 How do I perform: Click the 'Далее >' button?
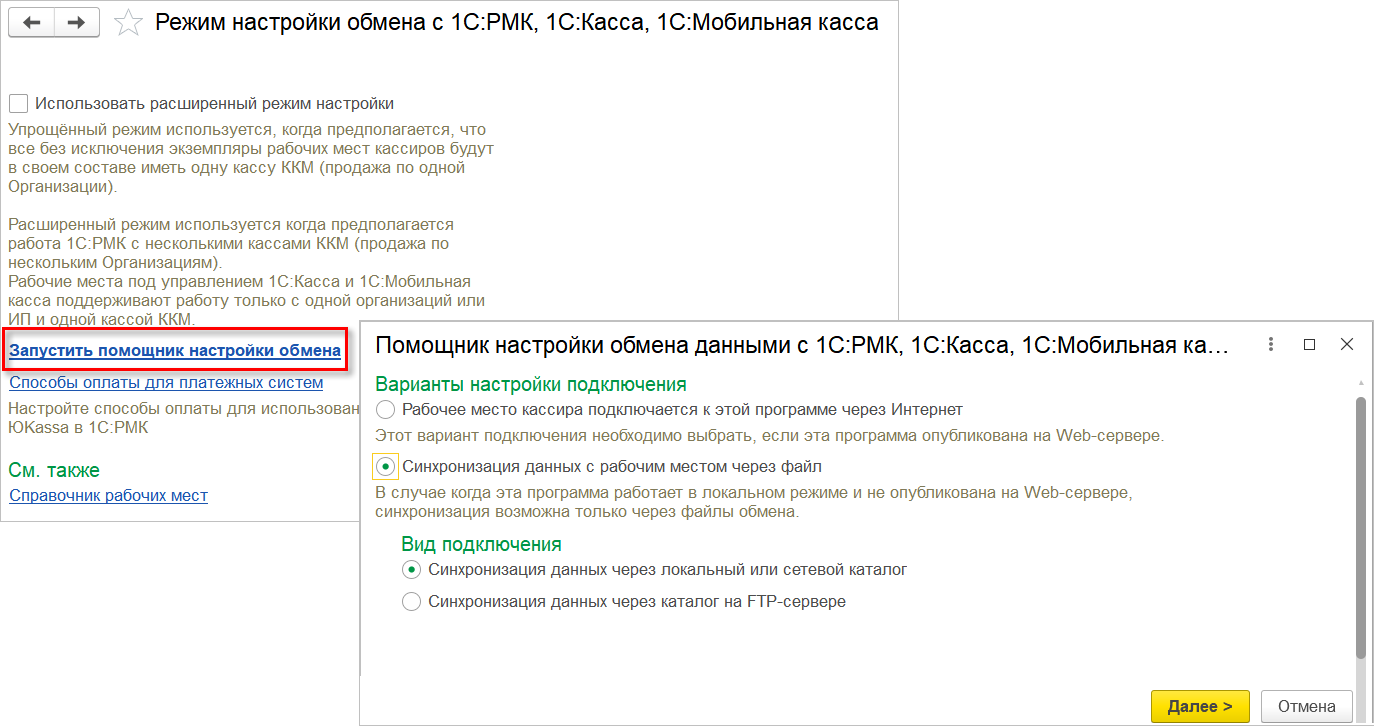1200,706
